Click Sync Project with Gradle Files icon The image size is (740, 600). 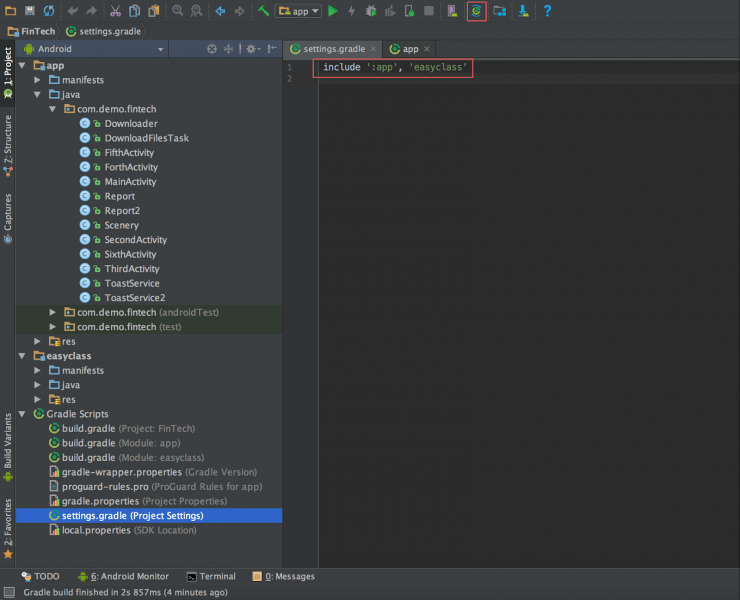(x=476, y=11)
